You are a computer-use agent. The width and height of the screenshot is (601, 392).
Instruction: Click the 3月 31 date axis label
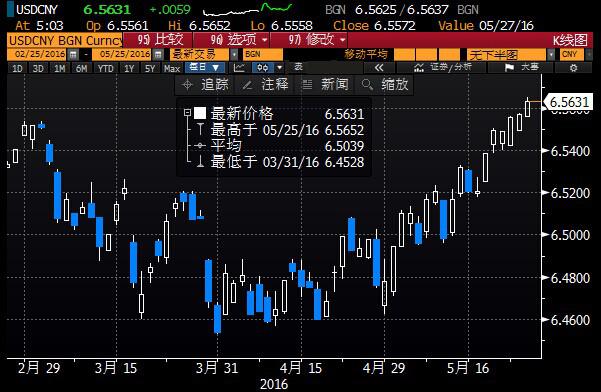tap(217, 368)
